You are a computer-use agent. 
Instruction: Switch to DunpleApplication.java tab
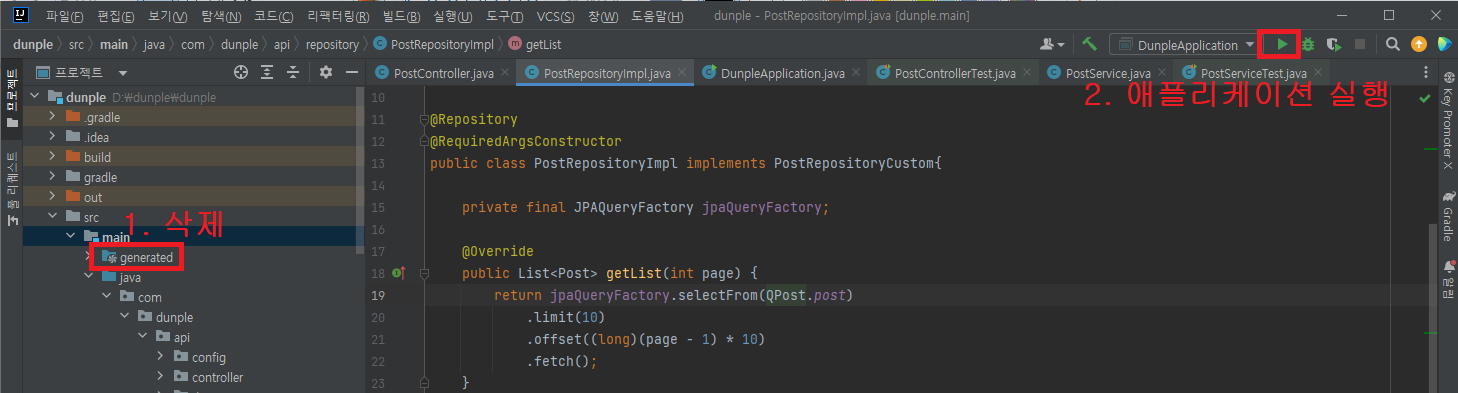coord(784,73)
